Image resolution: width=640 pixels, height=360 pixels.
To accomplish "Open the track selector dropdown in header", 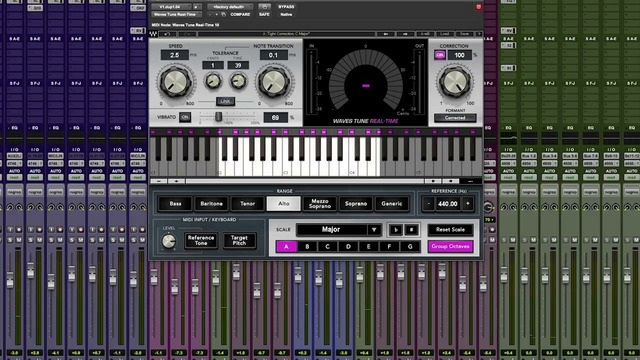I will pos(171,7).
